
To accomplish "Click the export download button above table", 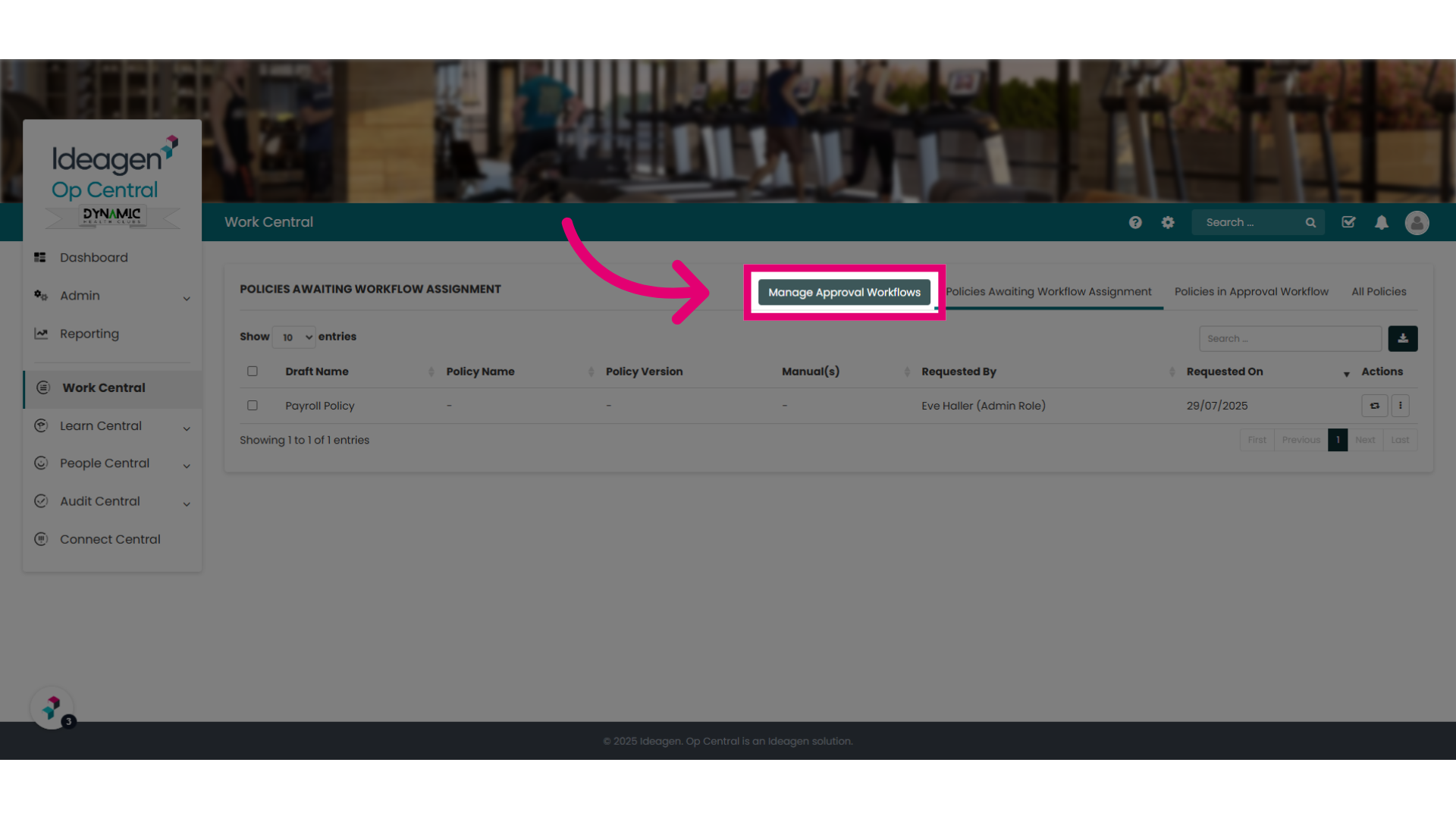I will point(1403,338).
